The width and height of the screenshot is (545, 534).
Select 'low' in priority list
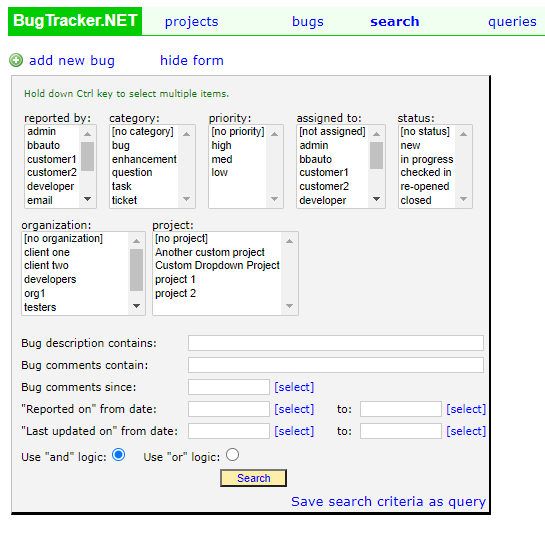click(x=238, y=172)
